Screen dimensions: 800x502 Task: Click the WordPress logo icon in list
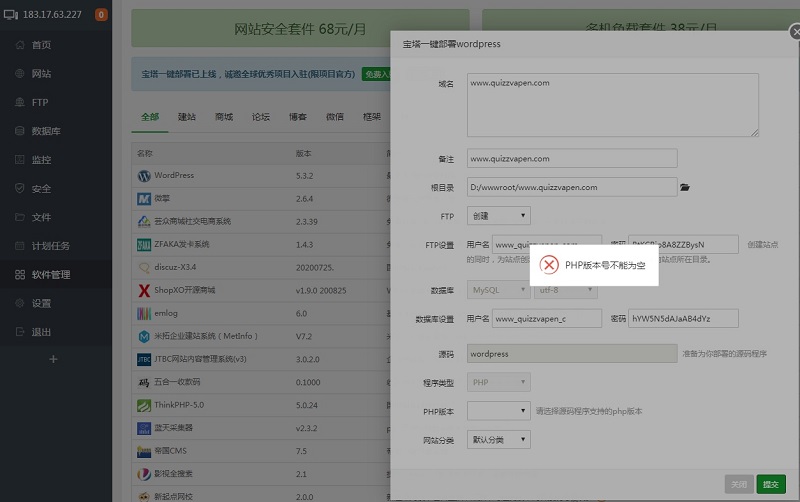click(144, 175)
